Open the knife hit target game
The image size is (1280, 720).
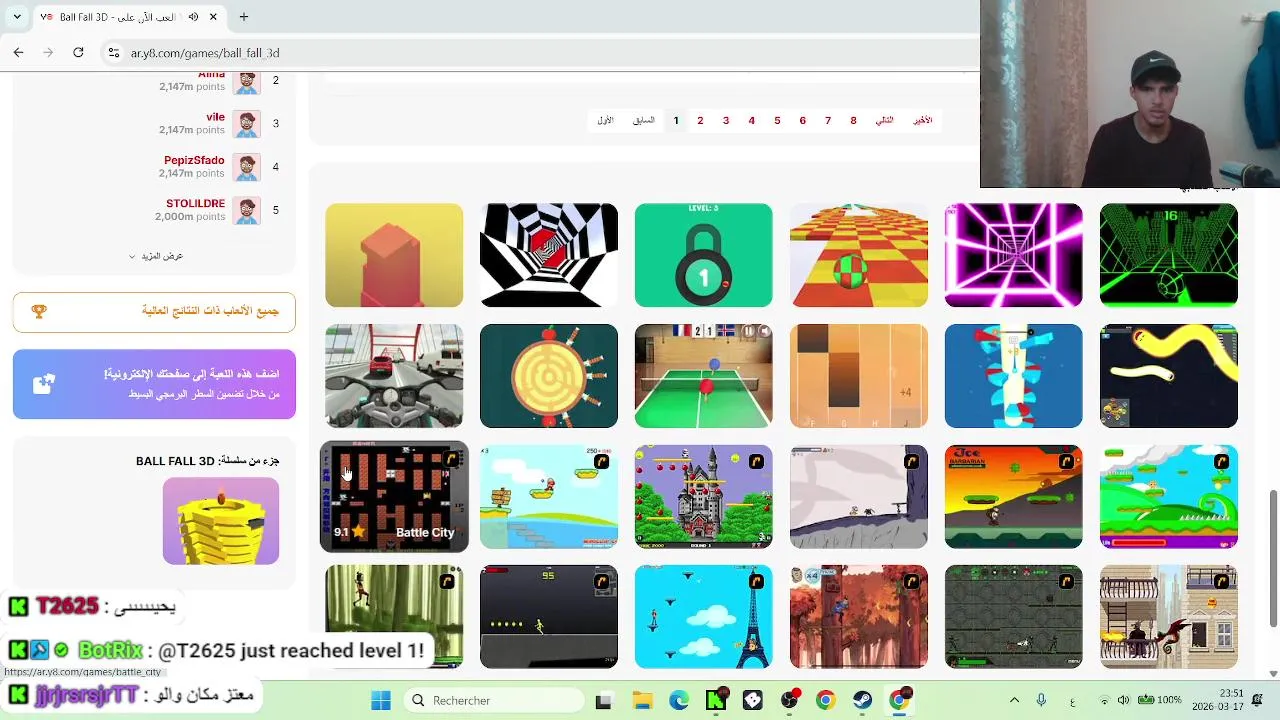point(549,376)
